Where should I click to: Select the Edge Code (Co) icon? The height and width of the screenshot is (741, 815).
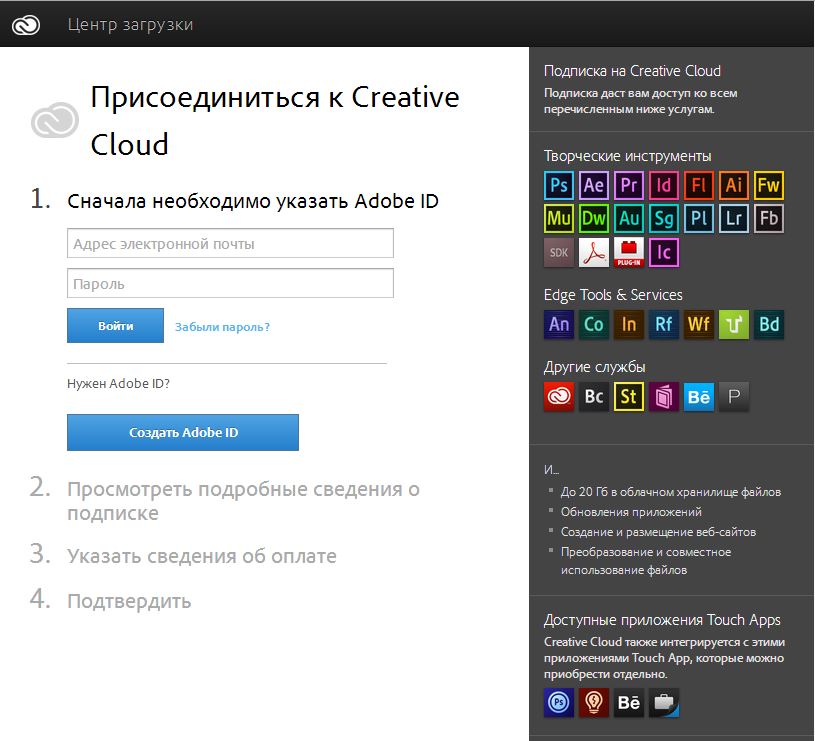pyautogui.click(x=594, y=324)
